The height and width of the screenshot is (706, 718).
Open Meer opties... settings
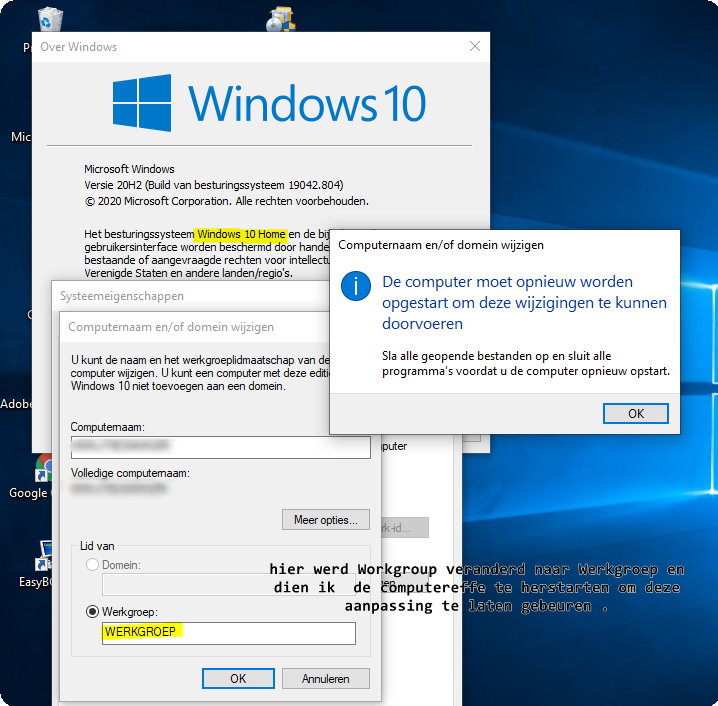[x=325, y=520]
